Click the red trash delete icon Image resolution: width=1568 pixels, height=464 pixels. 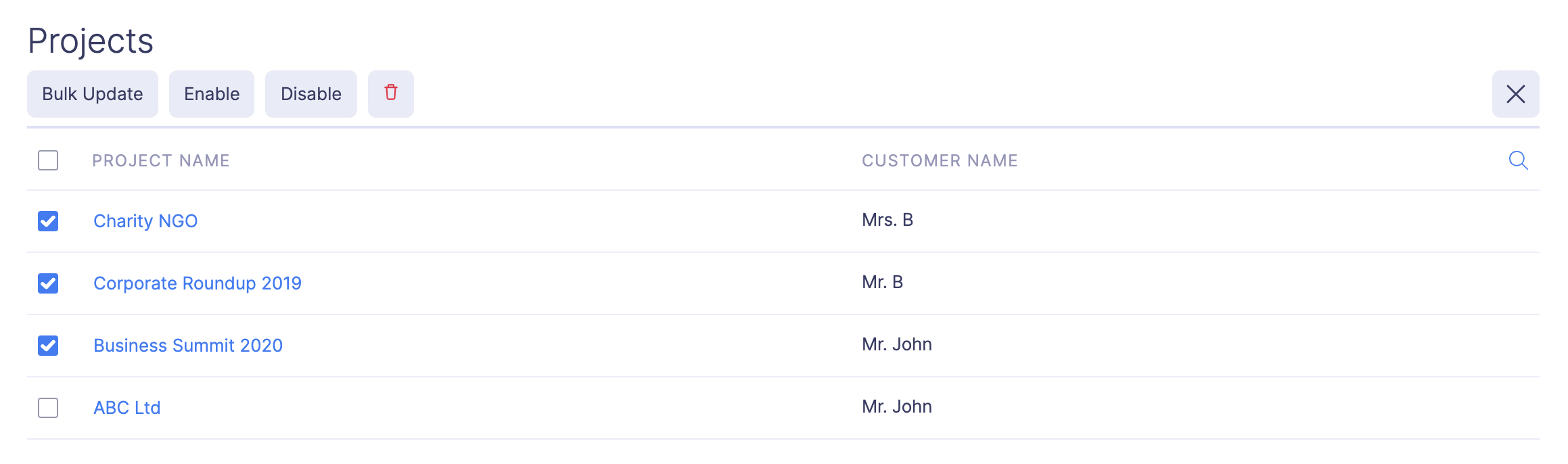coord(390,93)
